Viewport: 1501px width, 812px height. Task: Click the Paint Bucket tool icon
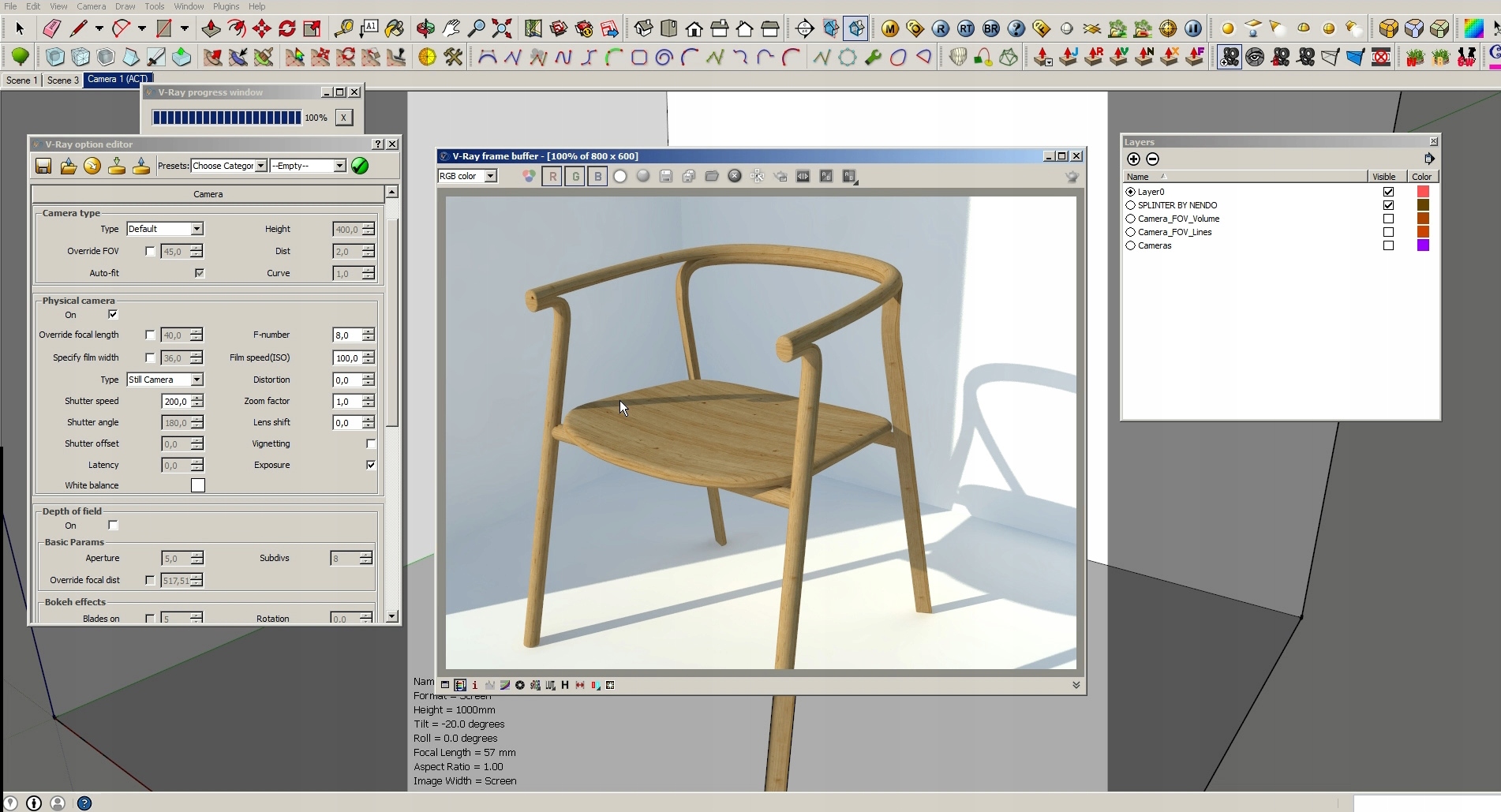(x=395, y=29)
